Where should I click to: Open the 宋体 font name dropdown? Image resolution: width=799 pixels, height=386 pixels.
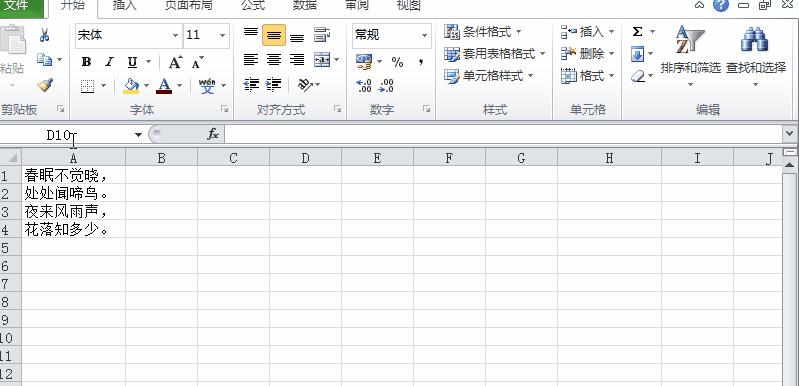tap(175, 35)
